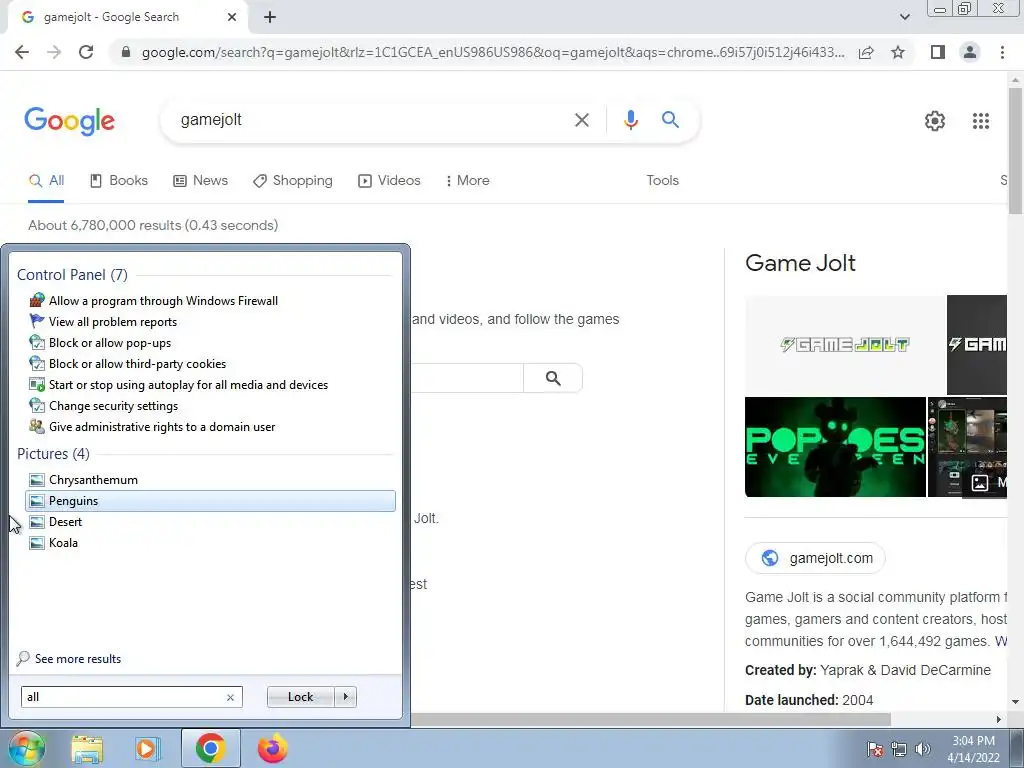Click network tray icon
Screen dimensions: 1024x768
(x=899, y=749)
